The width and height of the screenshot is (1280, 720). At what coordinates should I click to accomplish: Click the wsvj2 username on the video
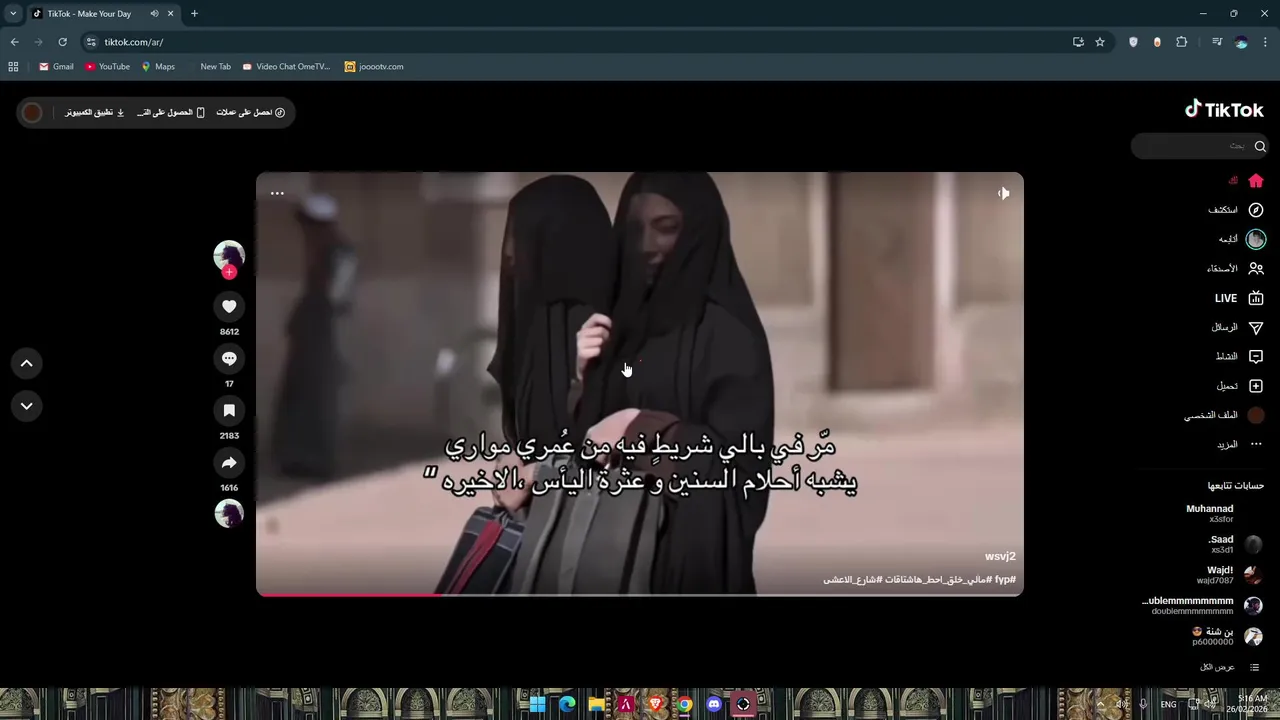click(x=1000, y=556)
